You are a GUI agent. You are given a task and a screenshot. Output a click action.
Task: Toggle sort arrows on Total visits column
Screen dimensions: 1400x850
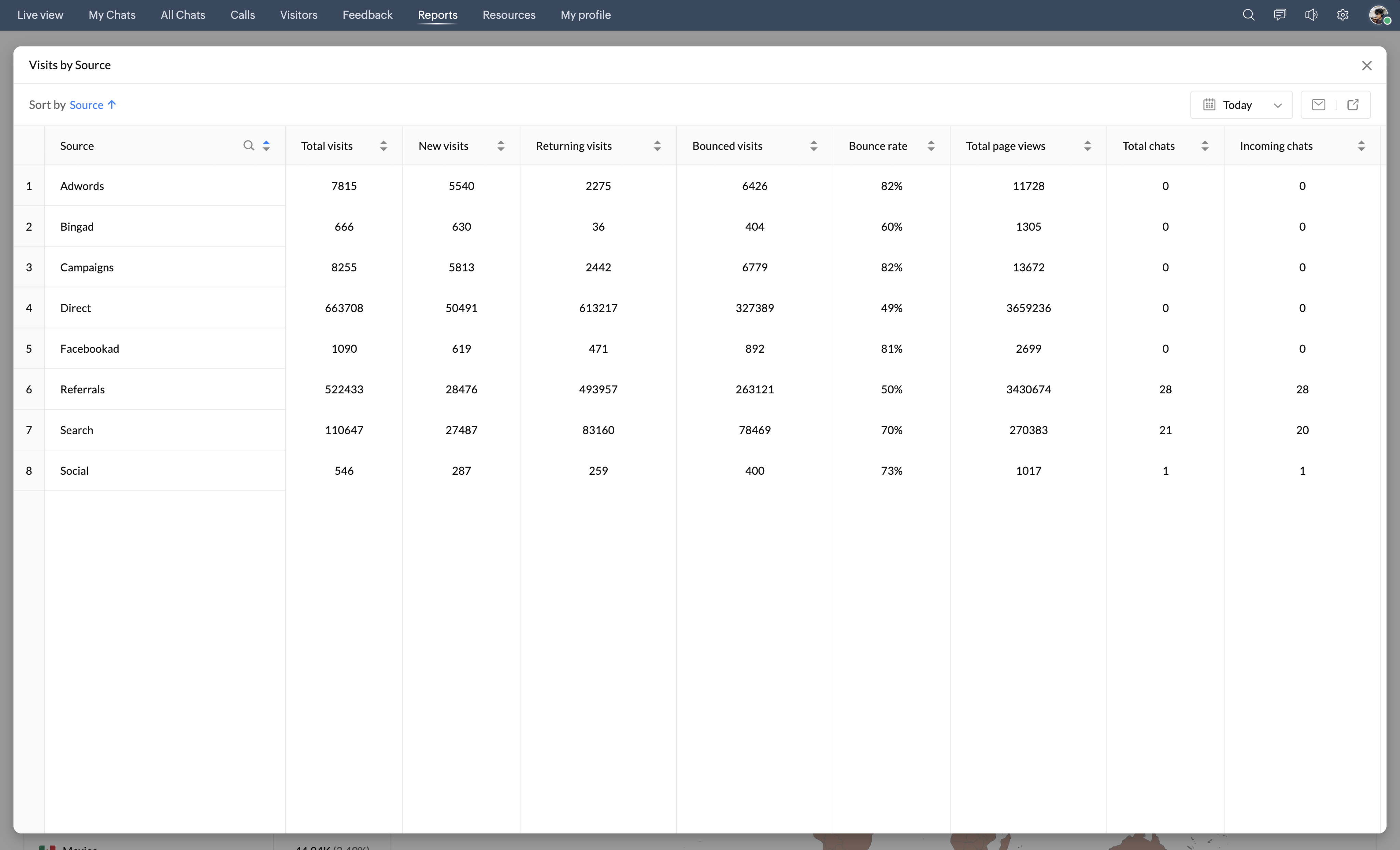click(383, 146)
